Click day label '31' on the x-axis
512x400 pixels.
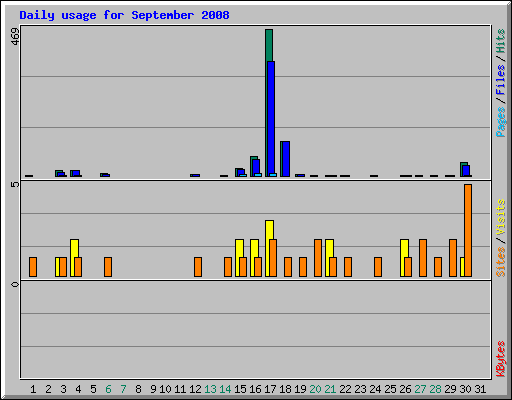pyautogui.click(x=480, y=389)
